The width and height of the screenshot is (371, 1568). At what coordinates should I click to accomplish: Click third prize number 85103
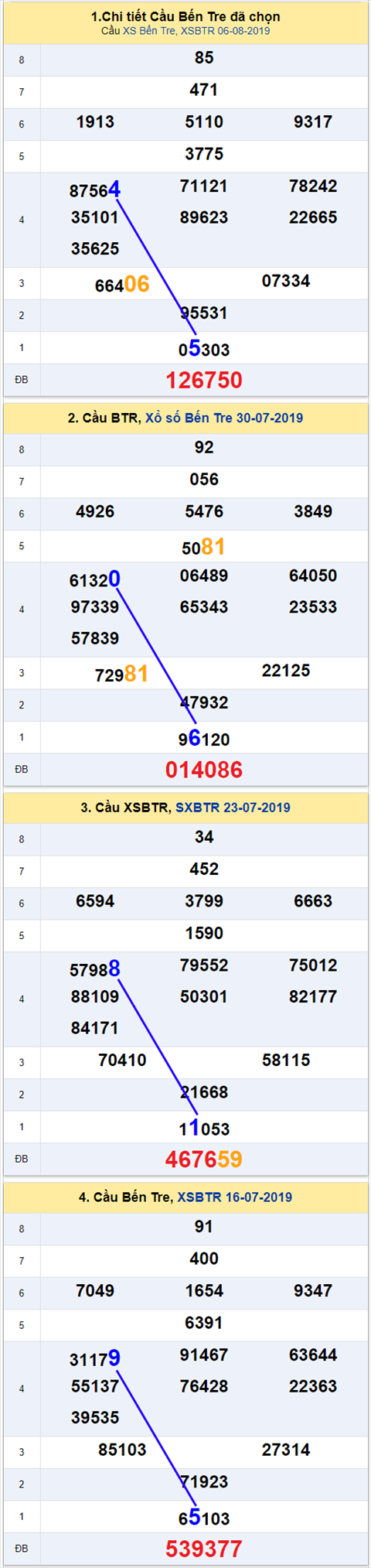pos(122,1450)
